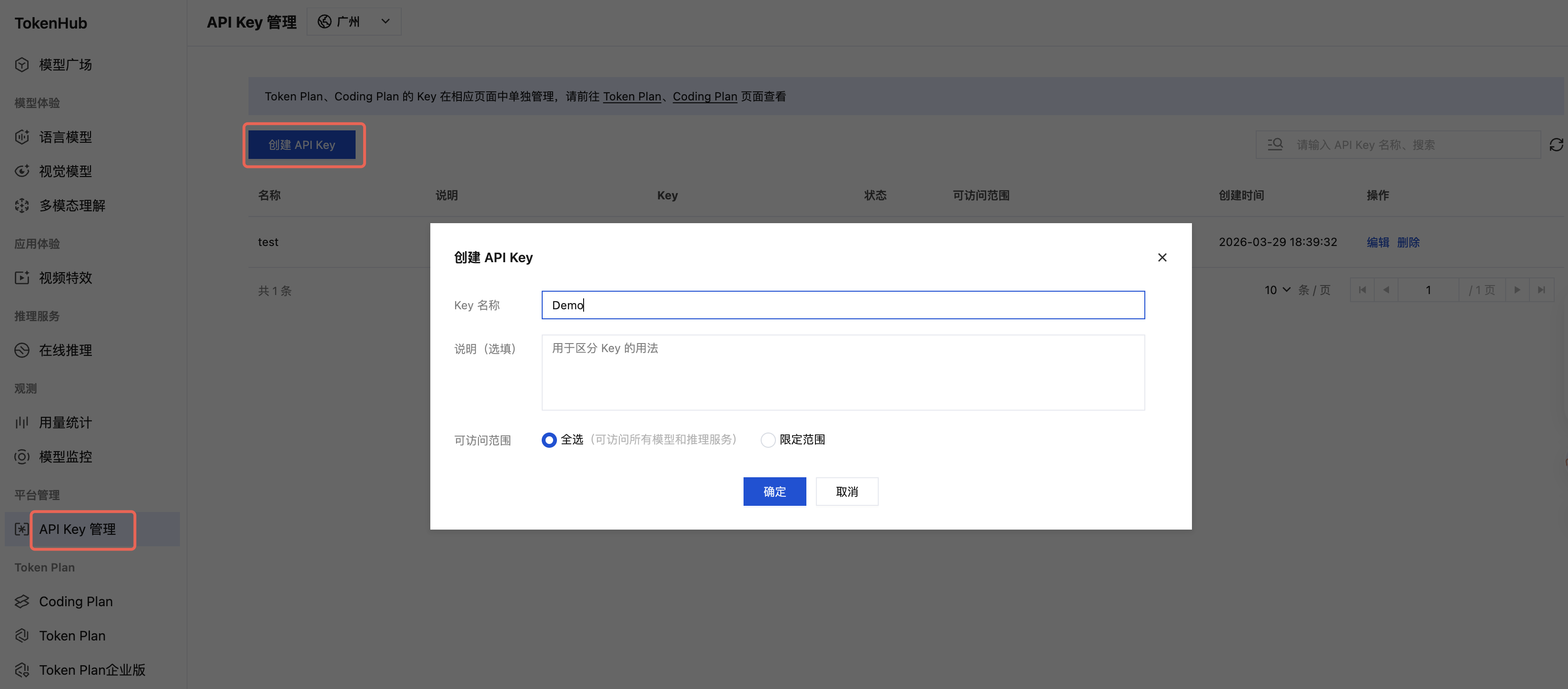This screenshot has width=1568, height=689.
Task: Click the page number input field
Action: [x=1428, y=290]
